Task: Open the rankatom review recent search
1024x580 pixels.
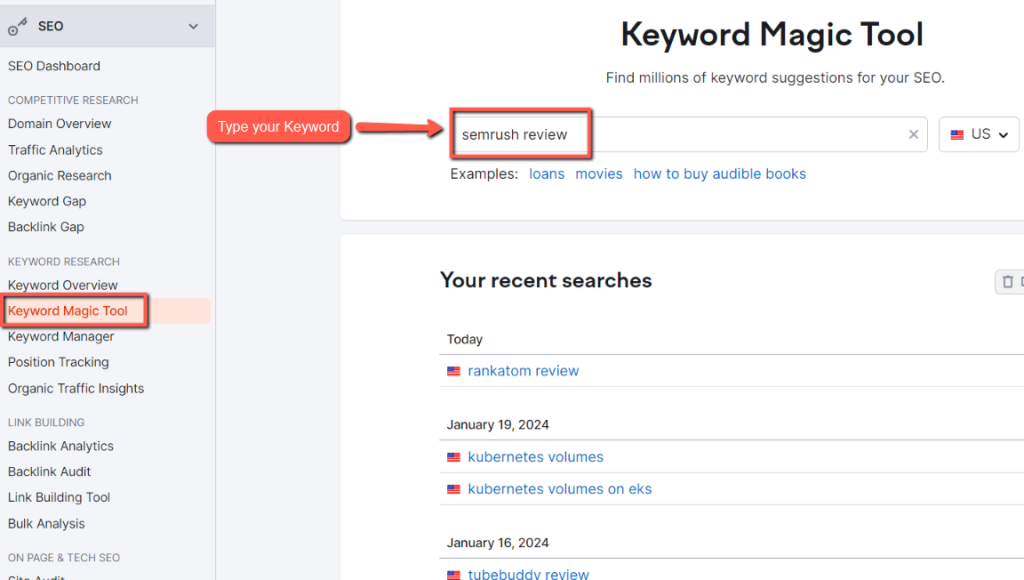Action: (523, 371)
